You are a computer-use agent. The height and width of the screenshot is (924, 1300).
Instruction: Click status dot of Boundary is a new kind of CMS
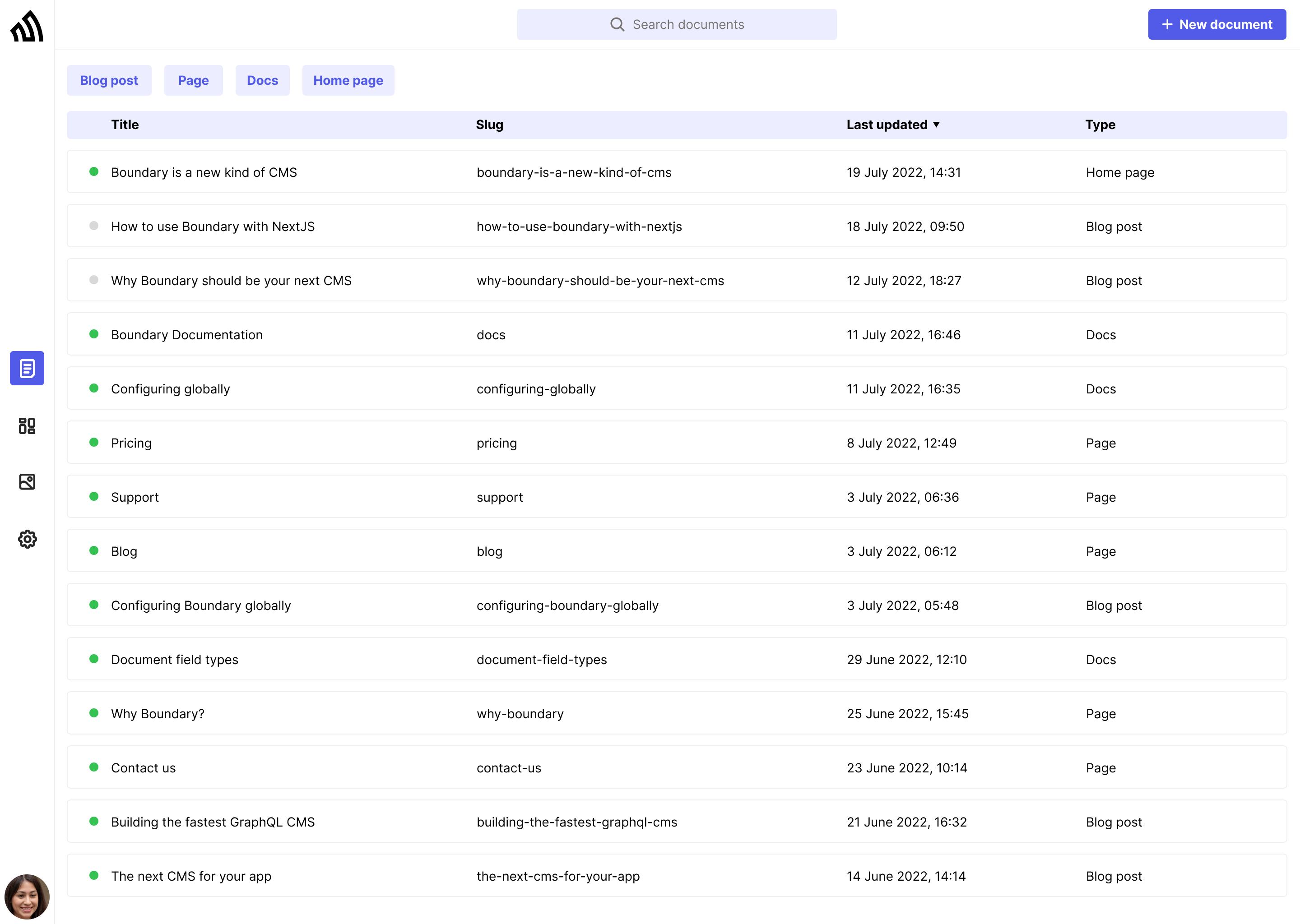click(x=94, y=172)
